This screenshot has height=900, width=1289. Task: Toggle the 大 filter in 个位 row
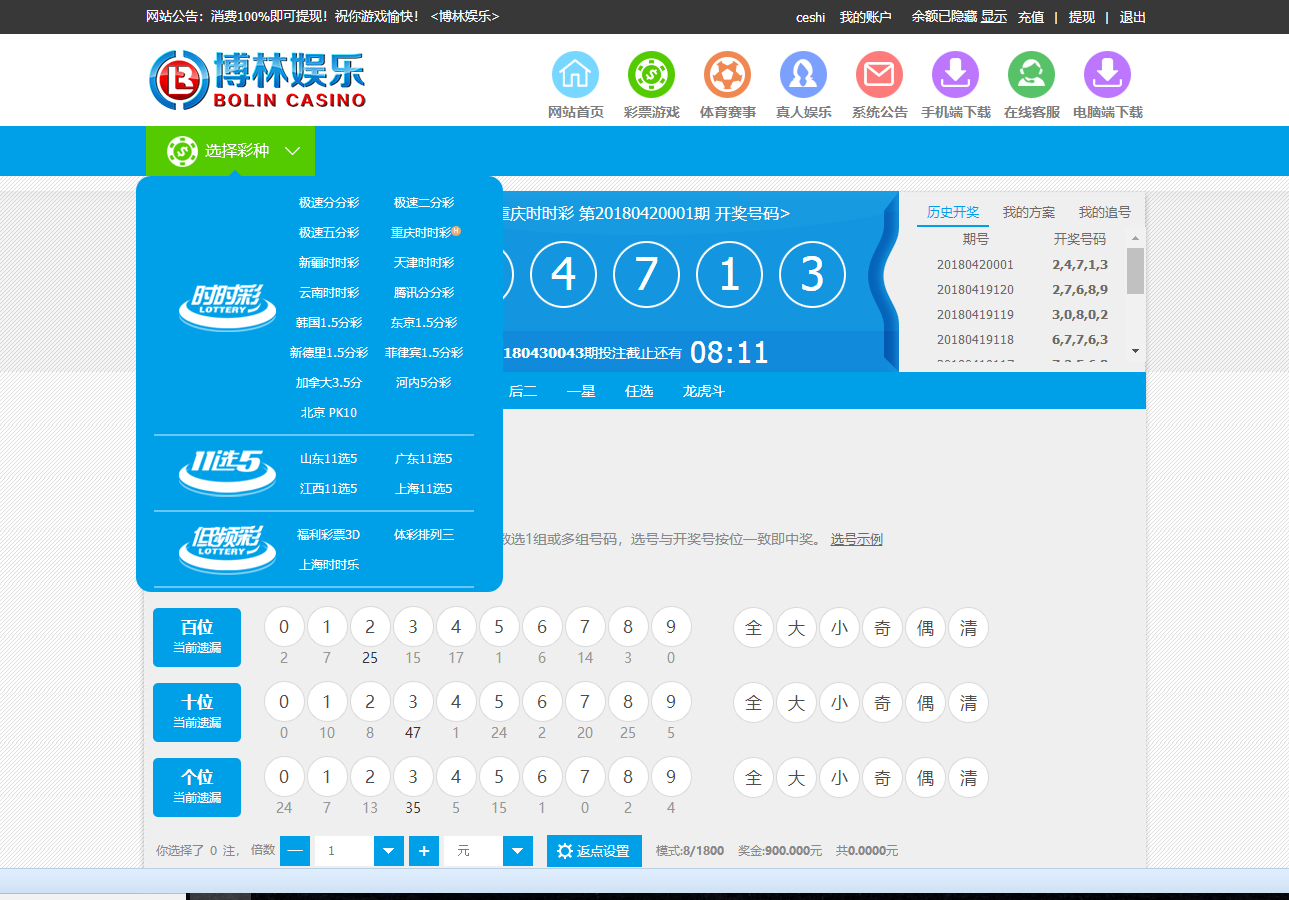click(796, 778)
